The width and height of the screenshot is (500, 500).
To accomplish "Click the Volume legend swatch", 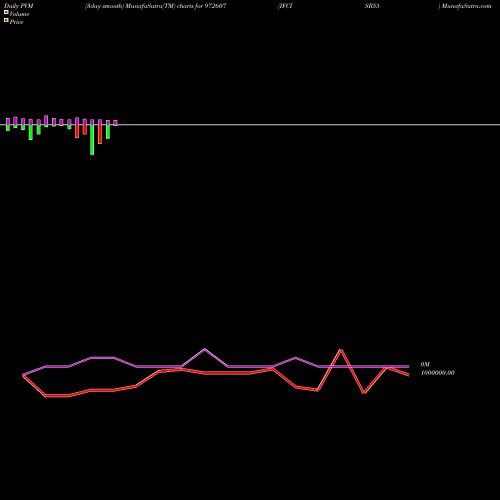I will [x=6, y=12].
